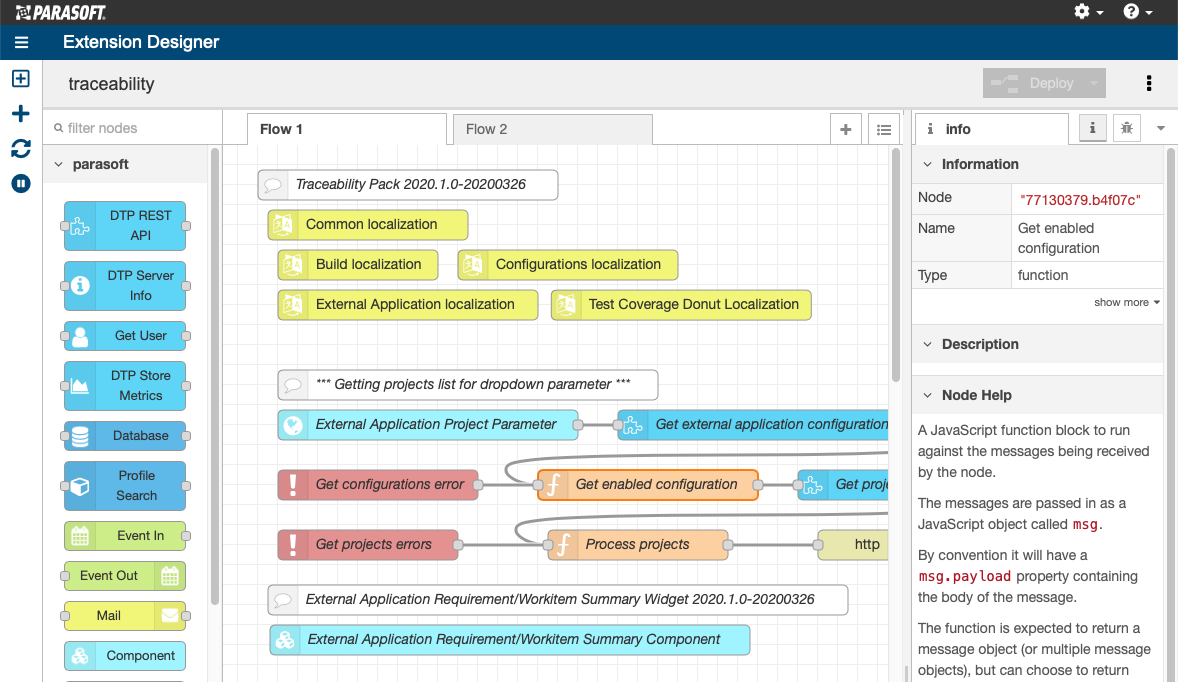This screenshot has height=682, width=1178.
Task: Select the Get projects errors node
Action: 368,545
